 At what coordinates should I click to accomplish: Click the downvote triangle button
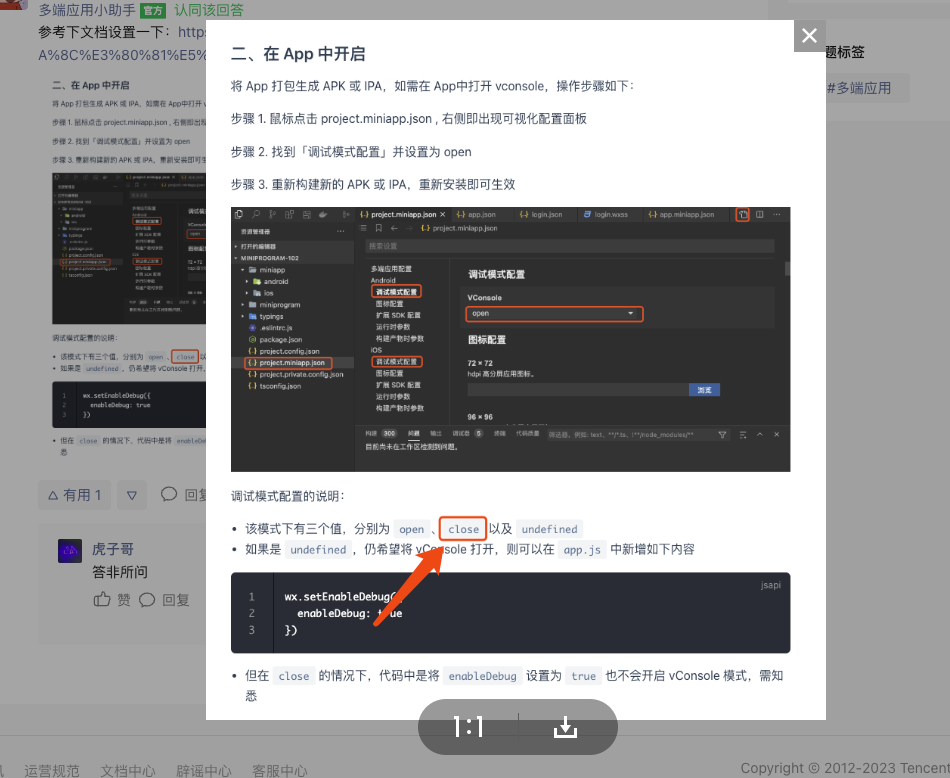tap(131, 495)
